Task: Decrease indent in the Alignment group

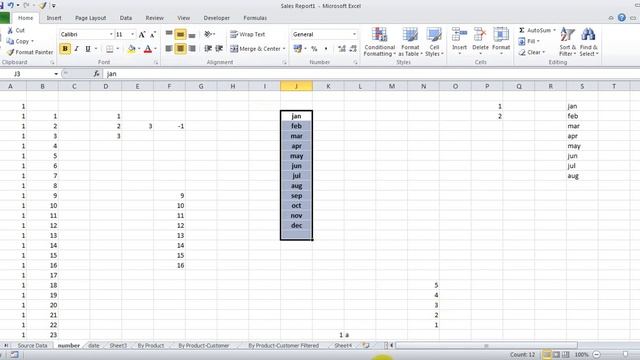Action: (208, 49)
